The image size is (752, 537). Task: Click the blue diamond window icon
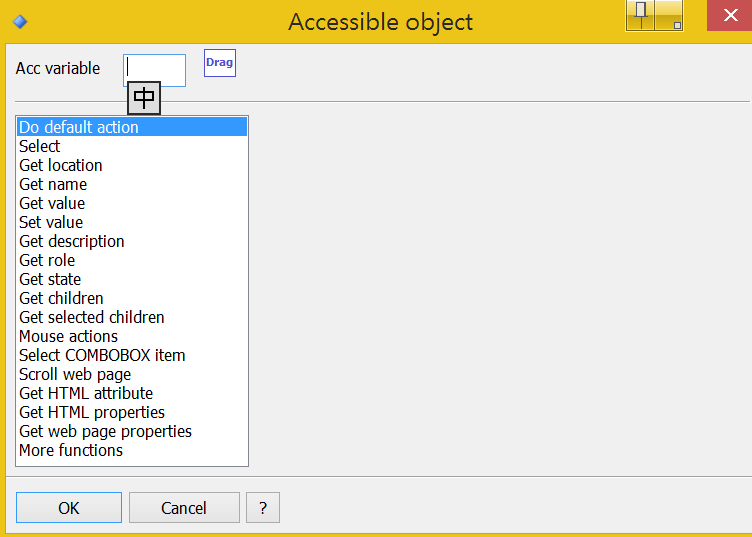[x=20, y=22]
